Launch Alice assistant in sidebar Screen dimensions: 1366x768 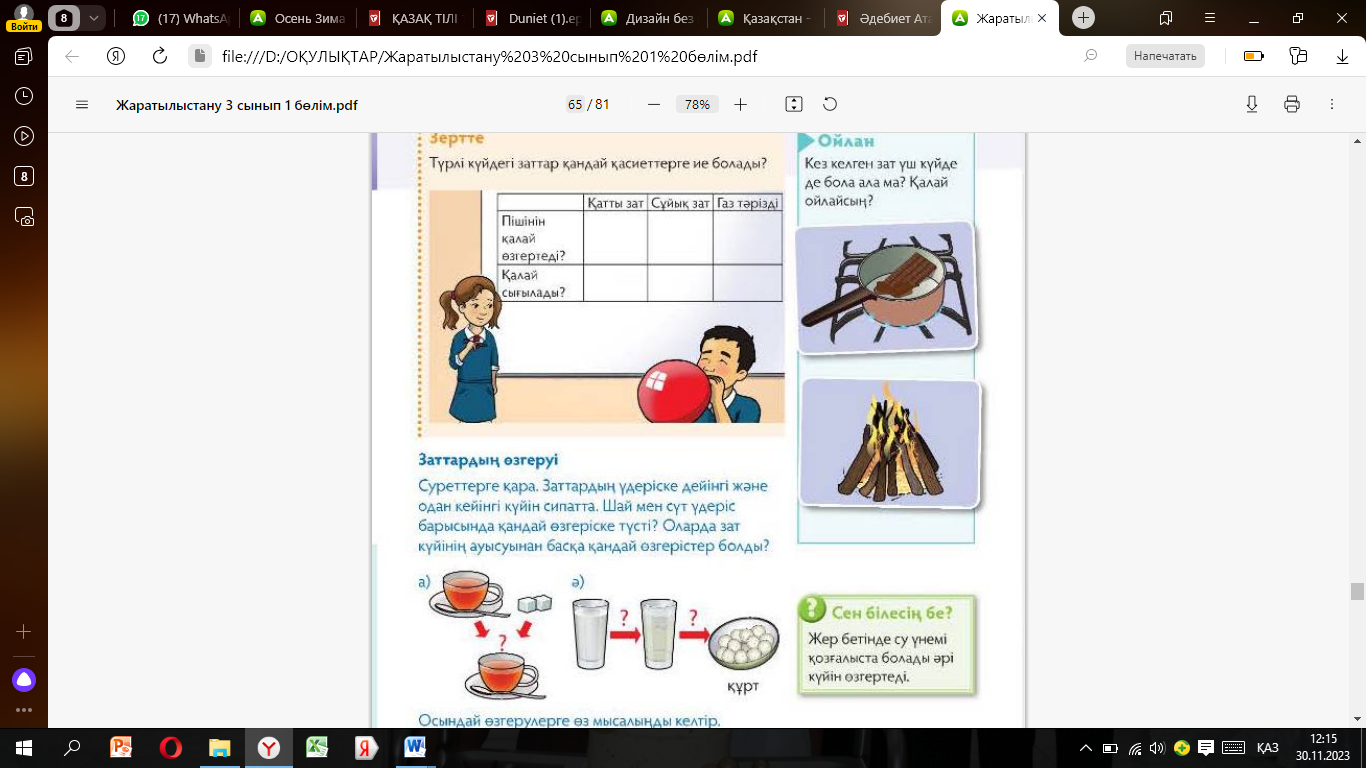coord(24,680)
